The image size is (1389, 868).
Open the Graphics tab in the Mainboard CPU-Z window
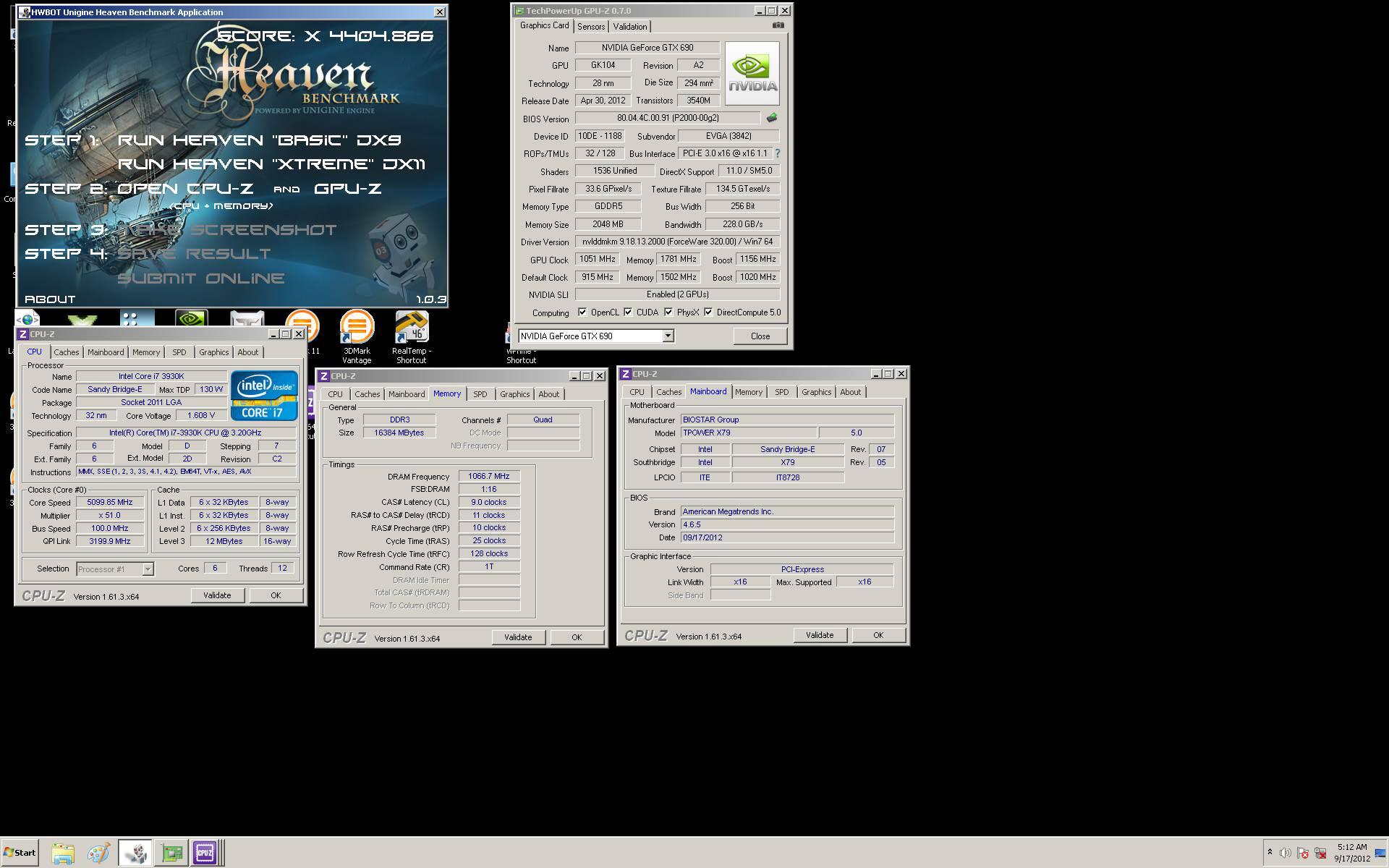click(x=817, y=392)
